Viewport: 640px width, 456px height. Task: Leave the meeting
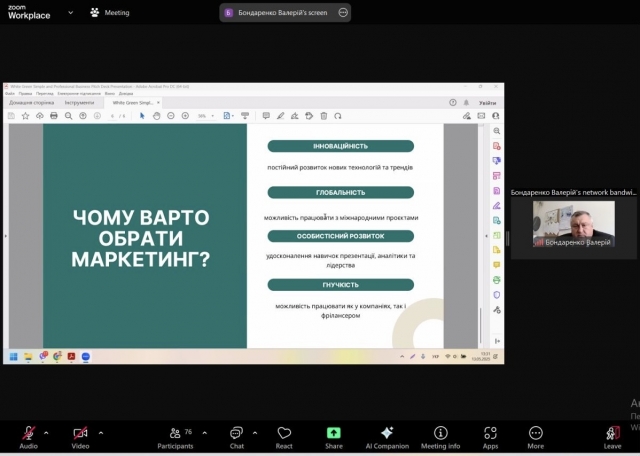[x=612, y=435]
